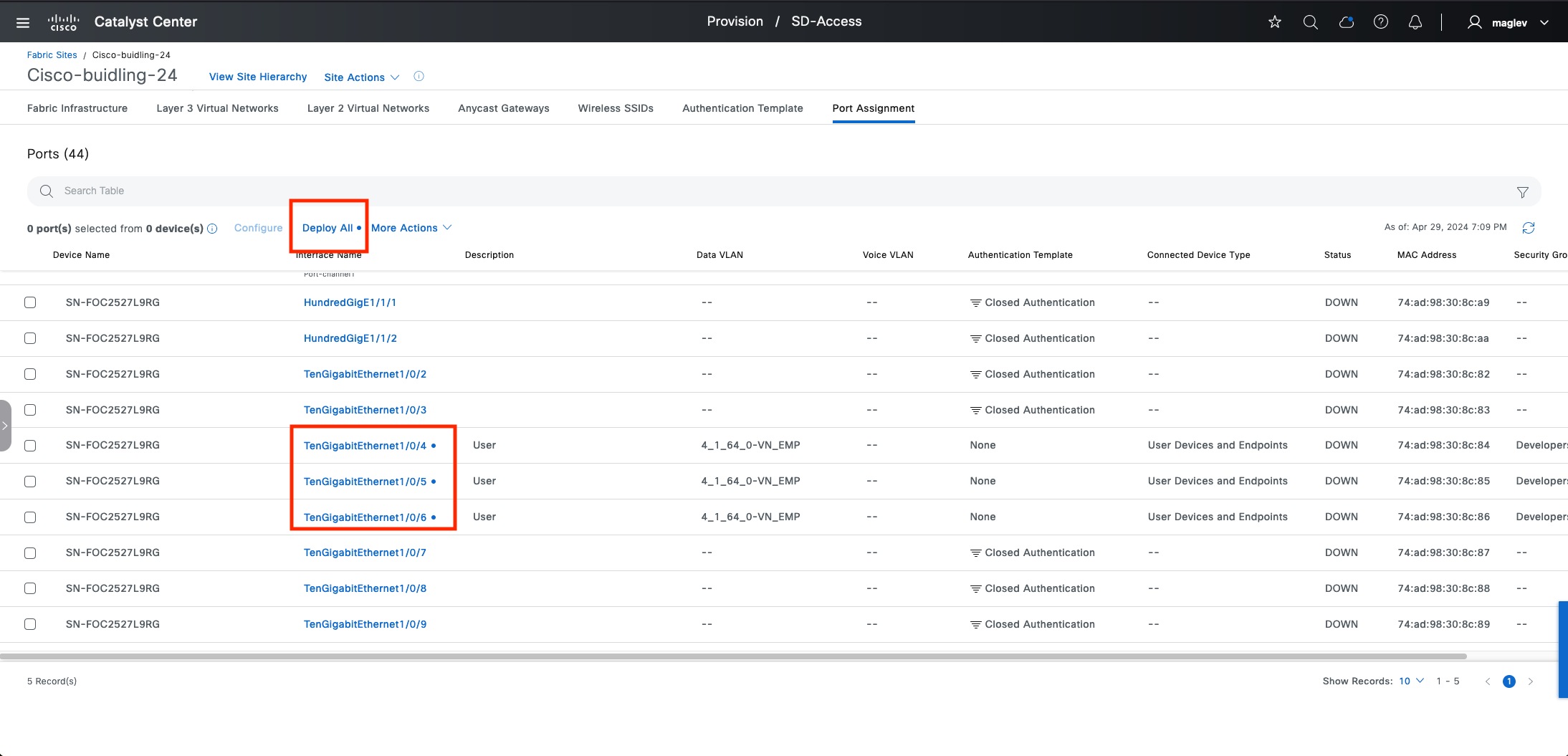
Task: Tick checkbox for TenGigabitEthernet1/0/4 row
Action: pyautogui.click(x=30, y=446)
